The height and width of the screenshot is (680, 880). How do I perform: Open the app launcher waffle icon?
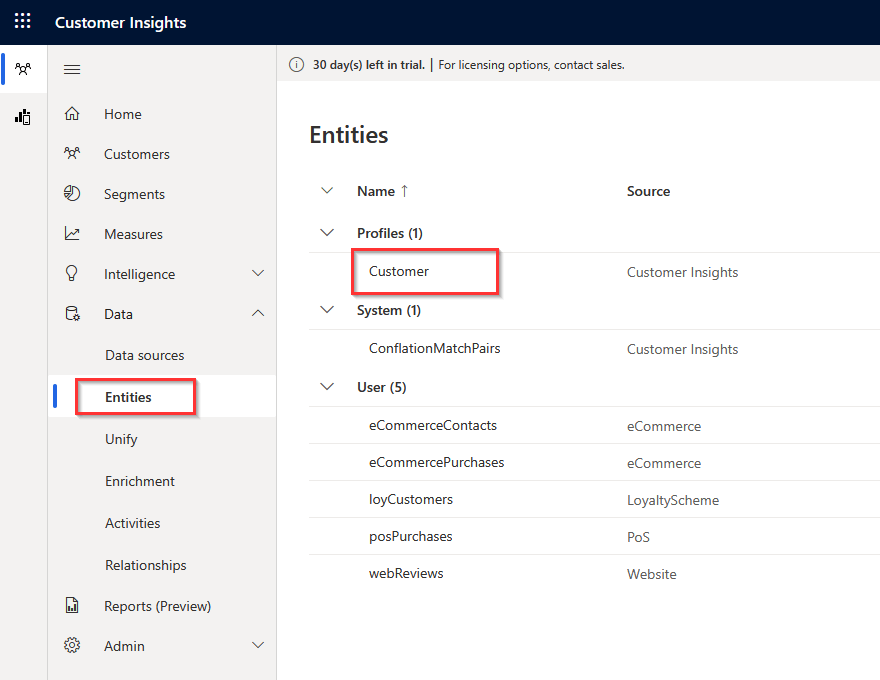click(x=22, y=22)
